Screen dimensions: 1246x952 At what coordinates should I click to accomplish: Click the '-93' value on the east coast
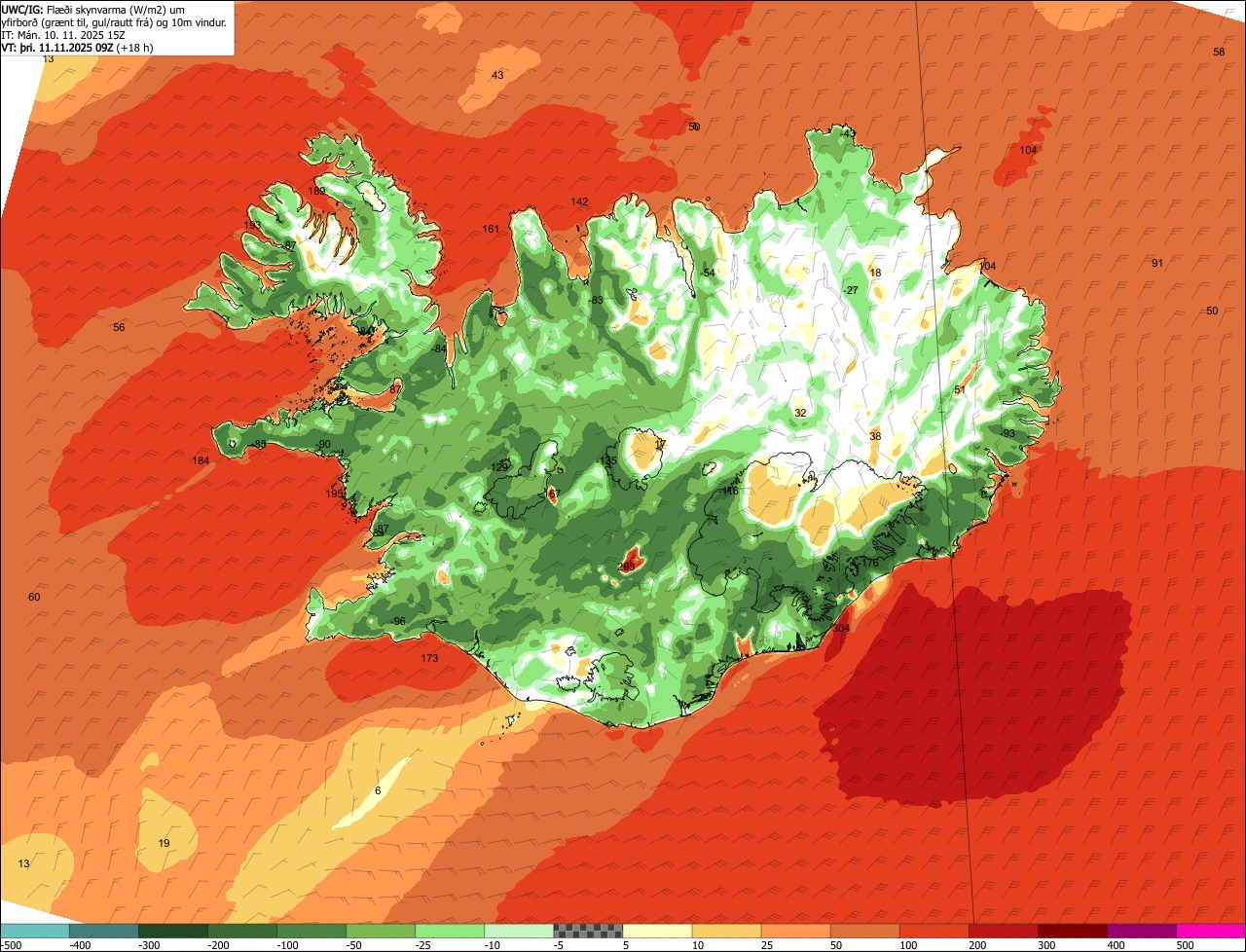click(1008, 433)
